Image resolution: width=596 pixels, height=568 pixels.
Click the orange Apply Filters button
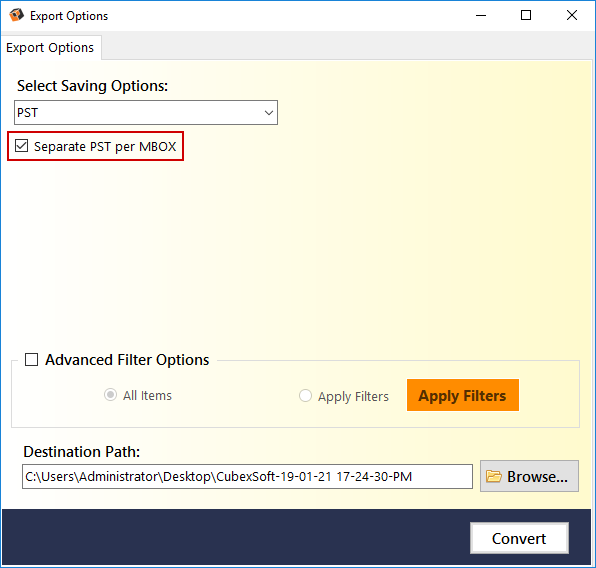pyautogui.click(x=463, y=395)
